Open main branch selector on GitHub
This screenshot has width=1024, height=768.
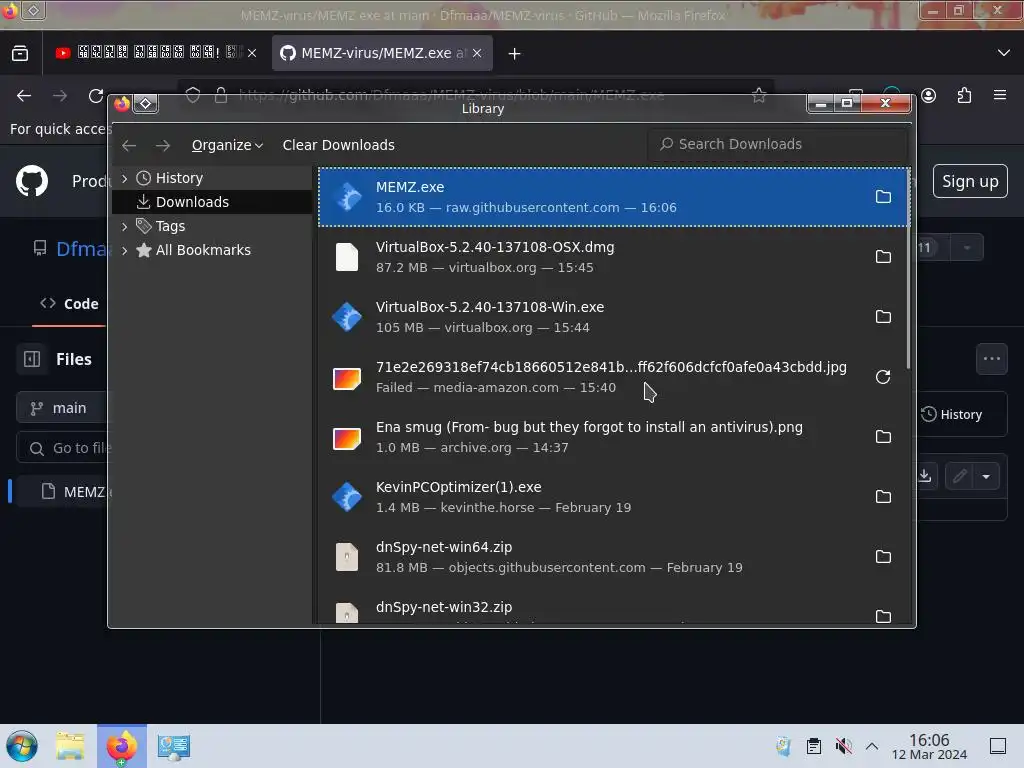pos(62,408)
